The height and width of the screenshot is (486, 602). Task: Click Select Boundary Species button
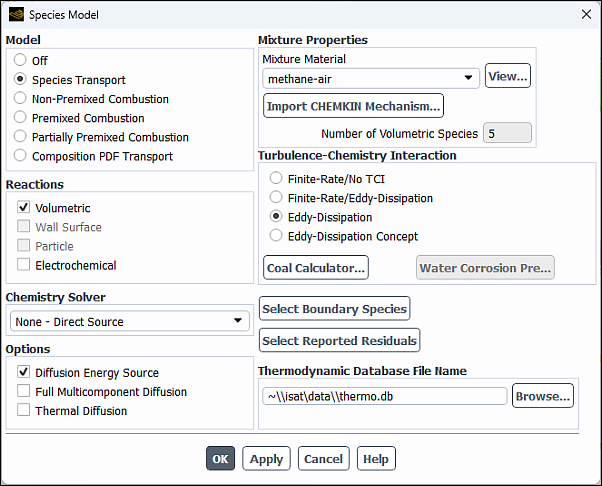point(334,309)
